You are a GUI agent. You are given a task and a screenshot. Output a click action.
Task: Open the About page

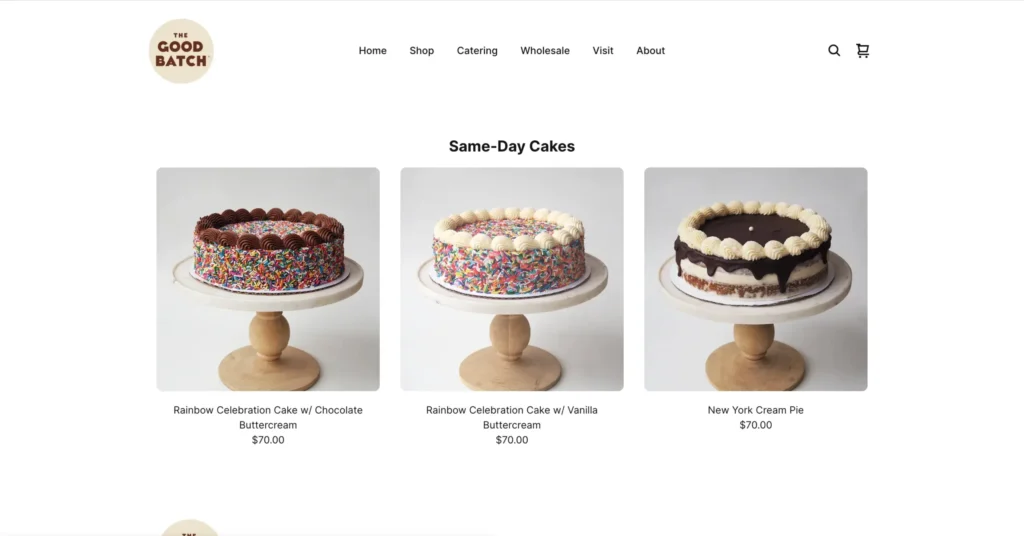click(650, 50)
